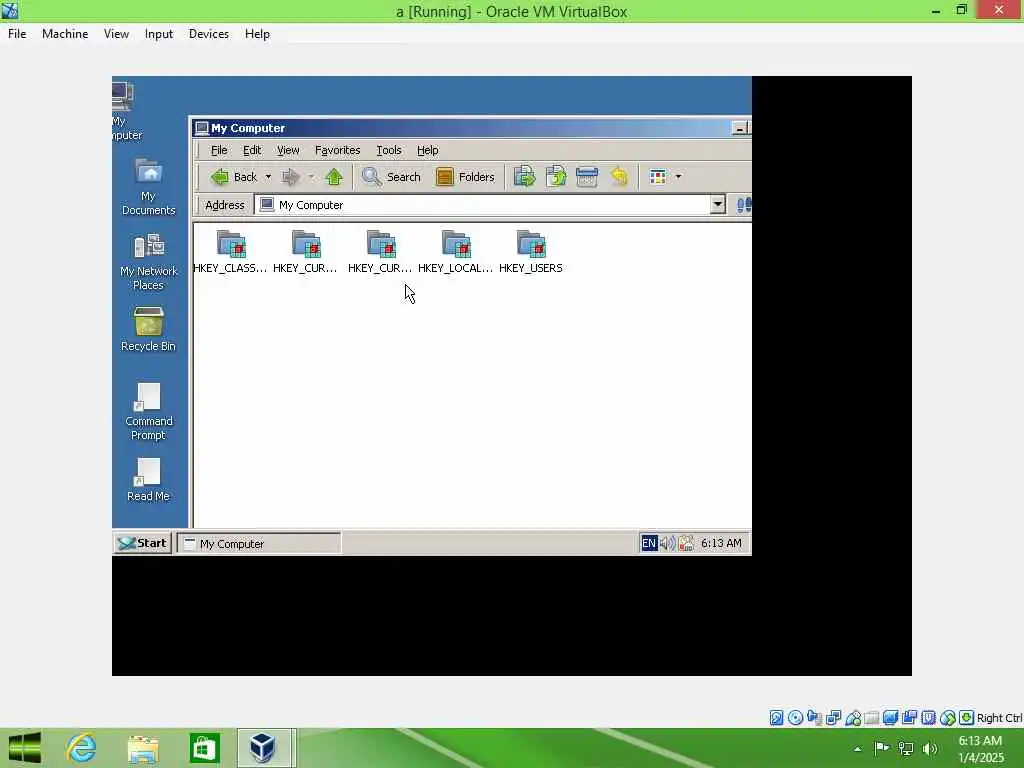Open the guest Edit menu
Screen dimensions: 1024x768
(x=252, y=150)
